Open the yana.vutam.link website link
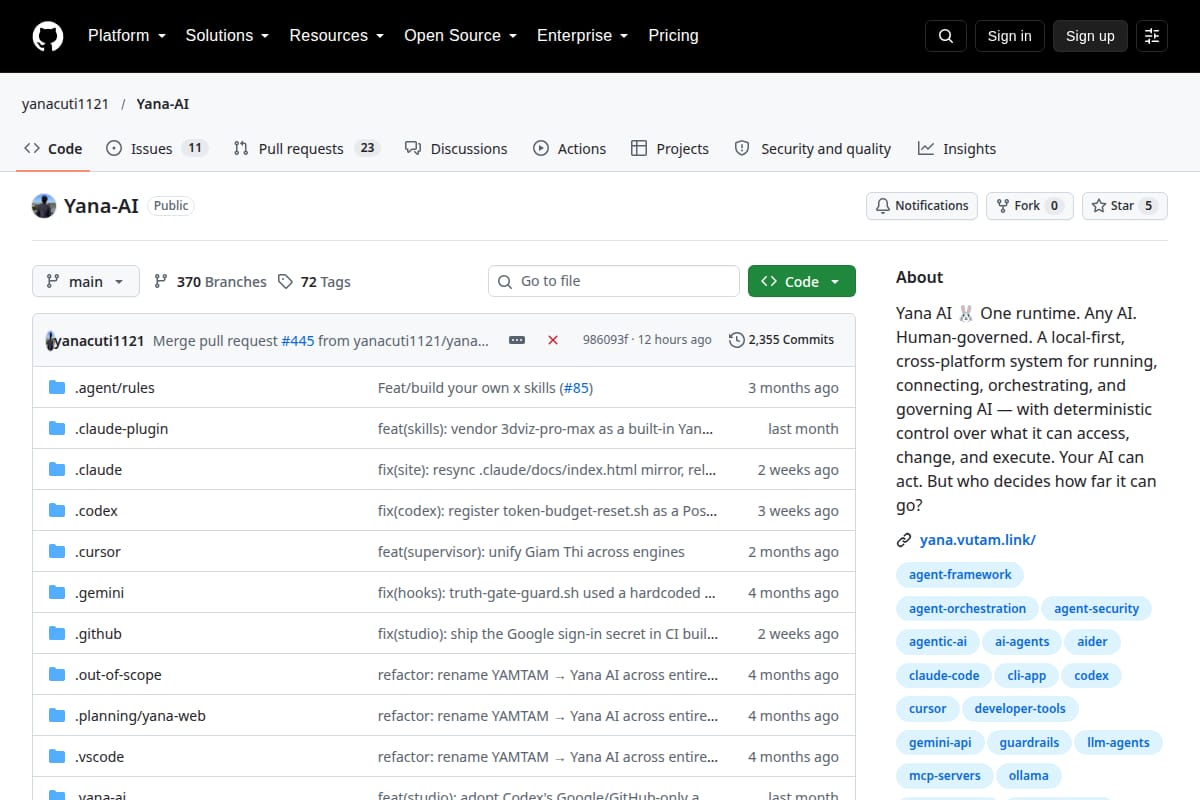The image size is (1200, 800). click(x=978, y=540)
